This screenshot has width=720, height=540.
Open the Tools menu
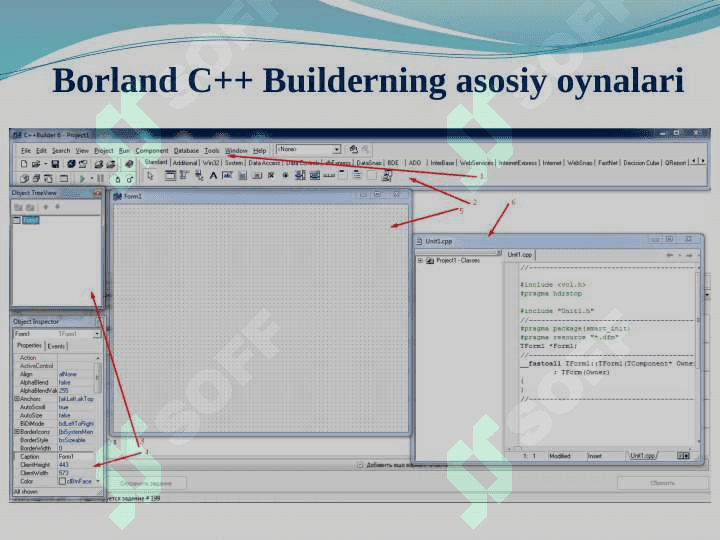tap(212, 150)
